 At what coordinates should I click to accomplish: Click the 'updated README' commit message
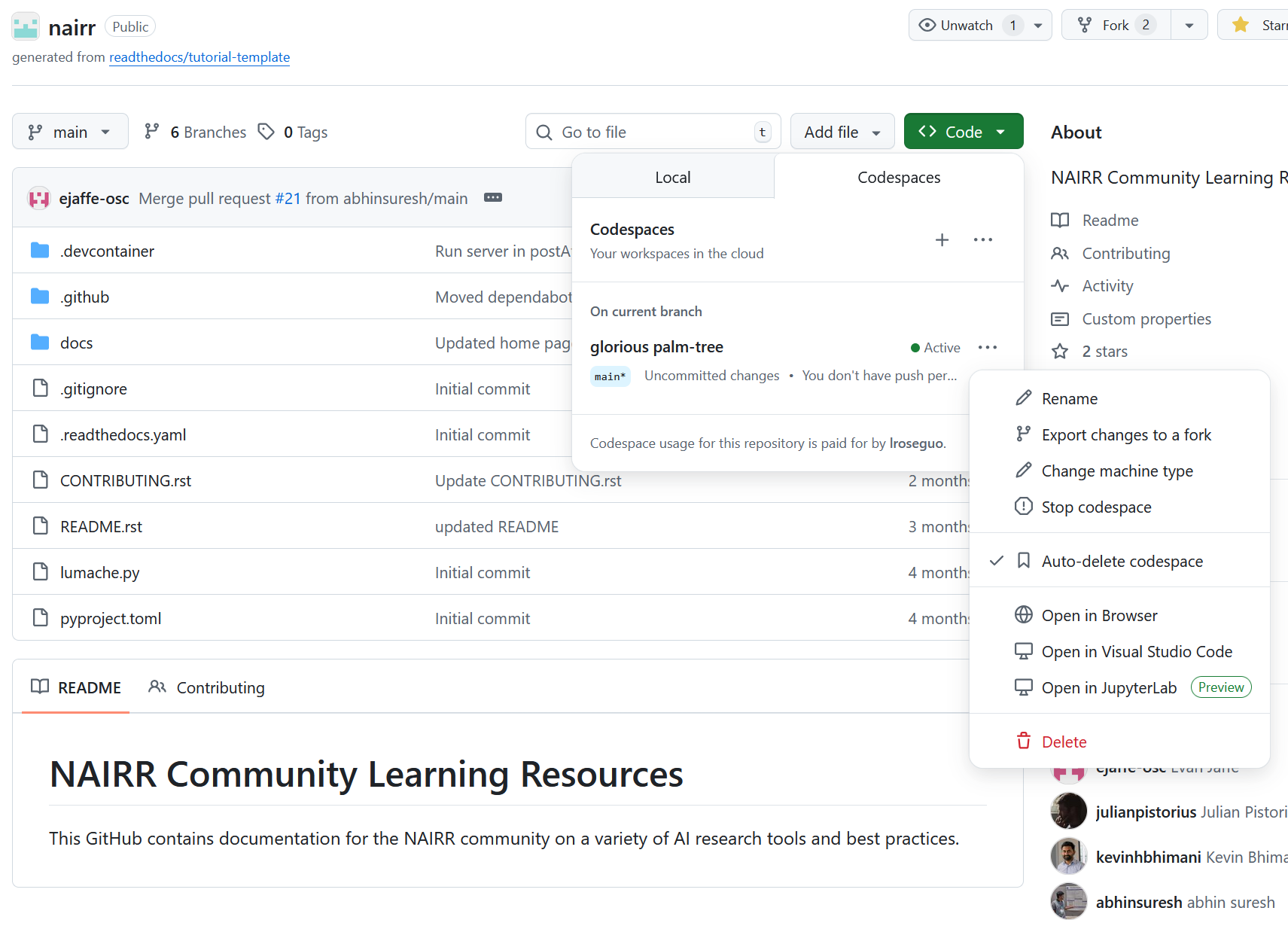click(497, 527)
